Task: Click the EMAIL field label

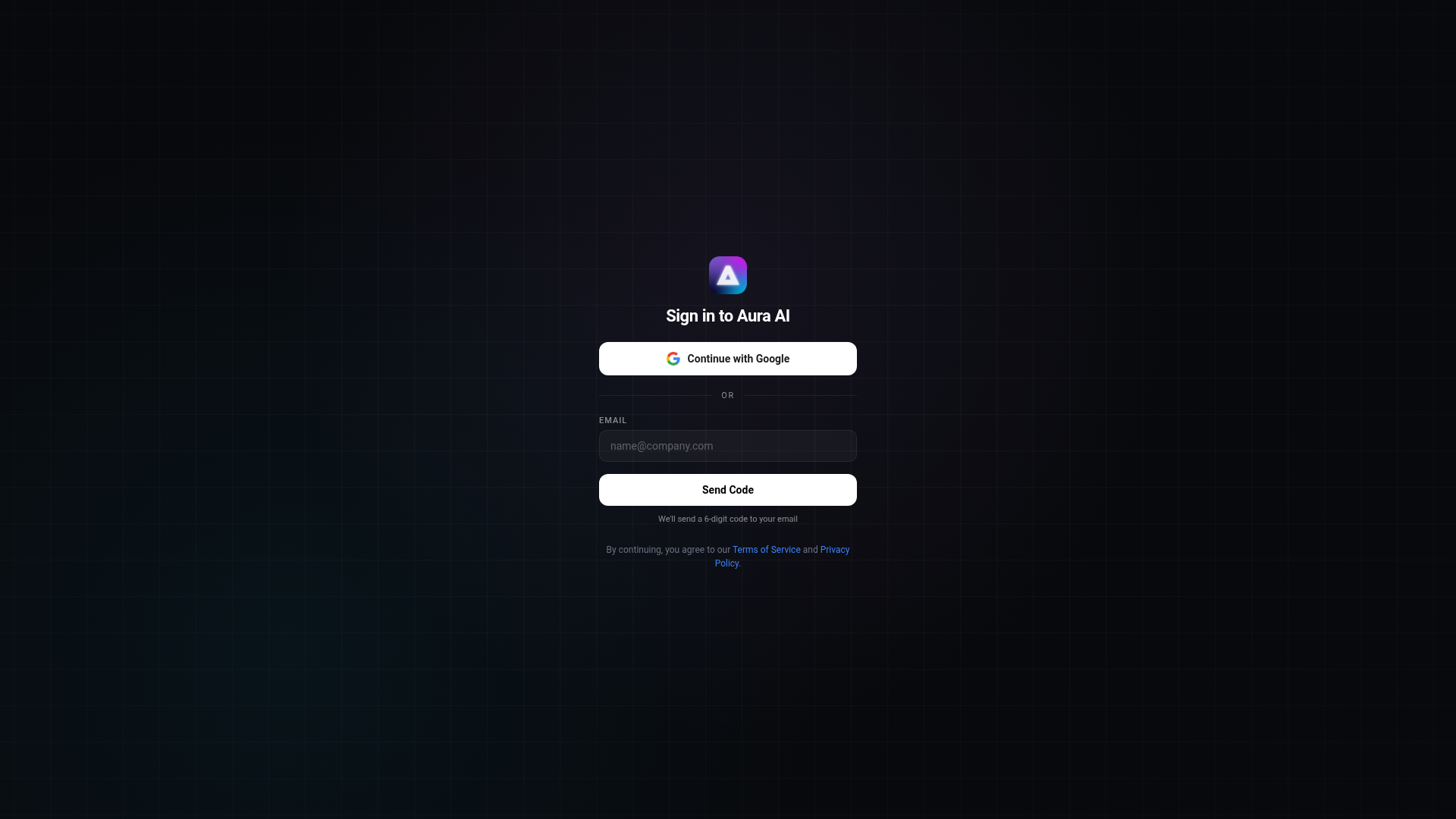Action: click(x=613, y=420)
